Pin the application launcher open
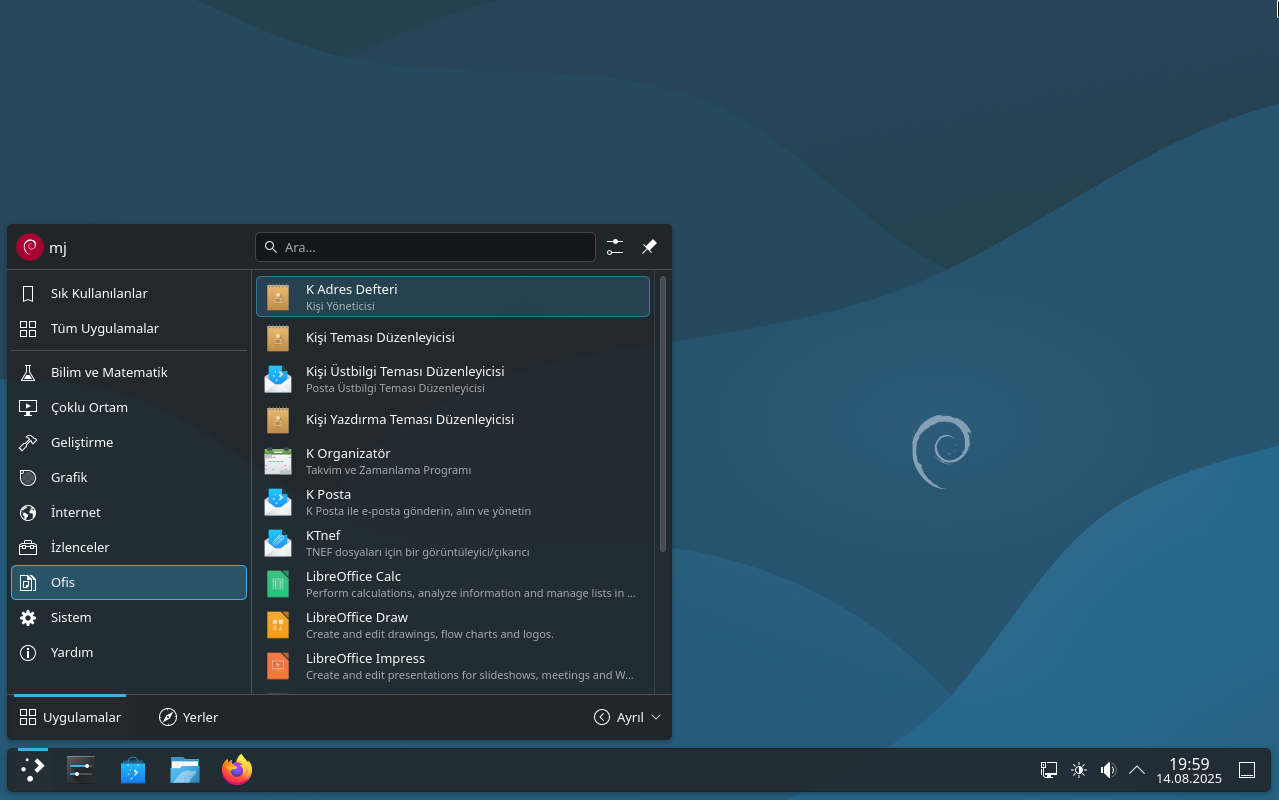Screen dimensions: 1279x800 coord(649,247)
